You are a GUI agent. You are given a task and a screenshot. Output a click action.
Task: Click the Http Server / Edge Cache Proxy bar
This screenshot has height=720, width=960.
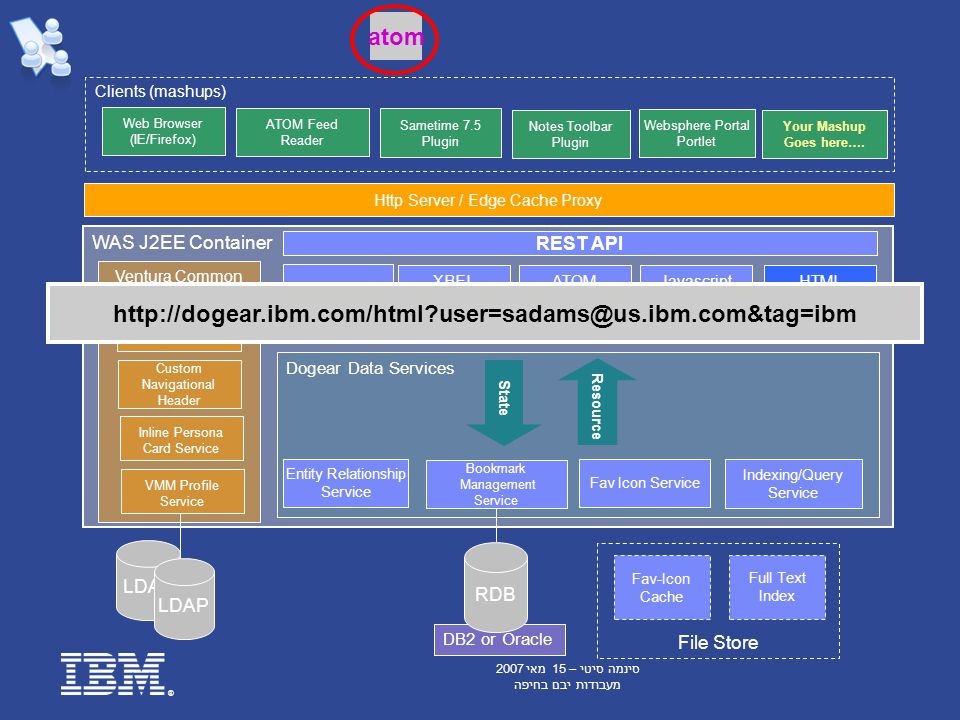(x=489, y=200)
